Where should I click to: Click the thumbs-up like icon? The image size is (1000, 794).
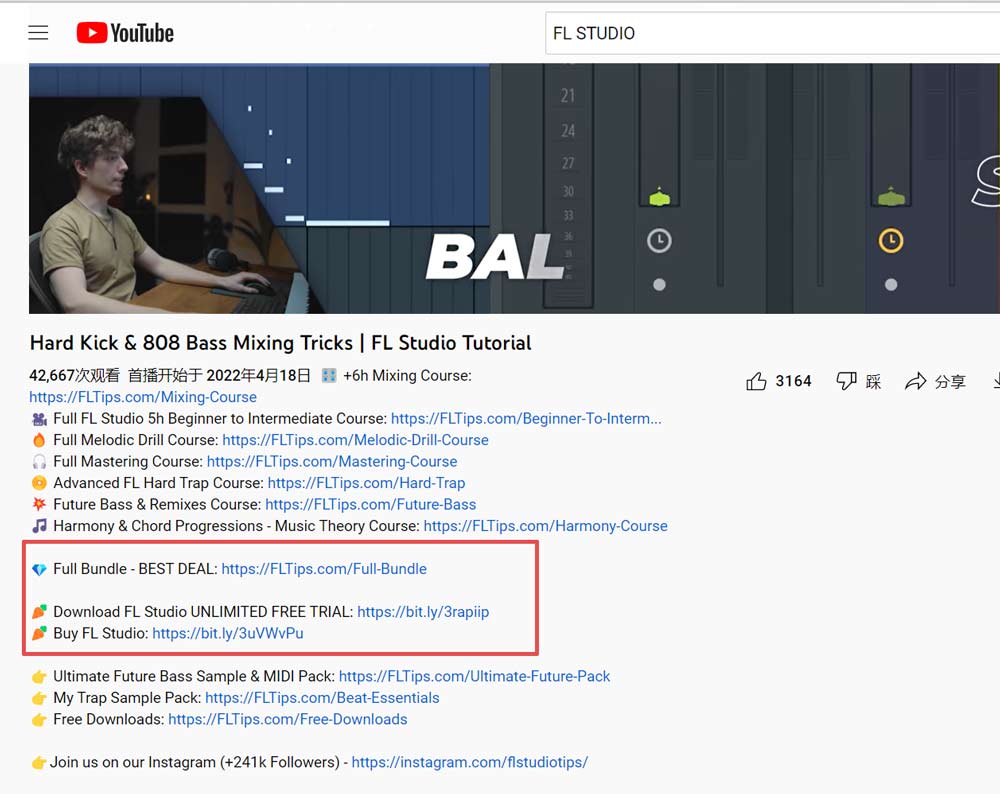(x=757, y=381)
